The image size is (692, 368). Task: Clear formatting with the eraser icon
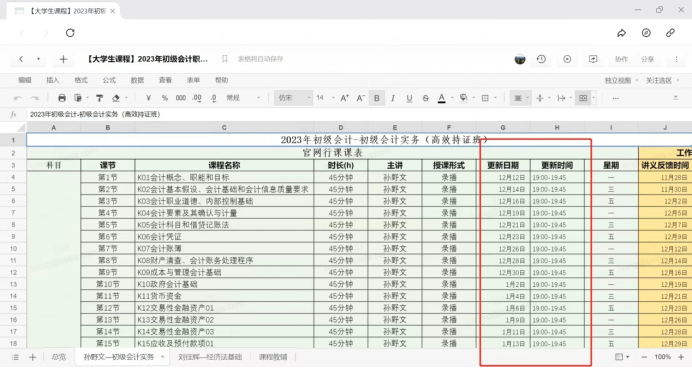pyautogui.click(x=116, y=98)
